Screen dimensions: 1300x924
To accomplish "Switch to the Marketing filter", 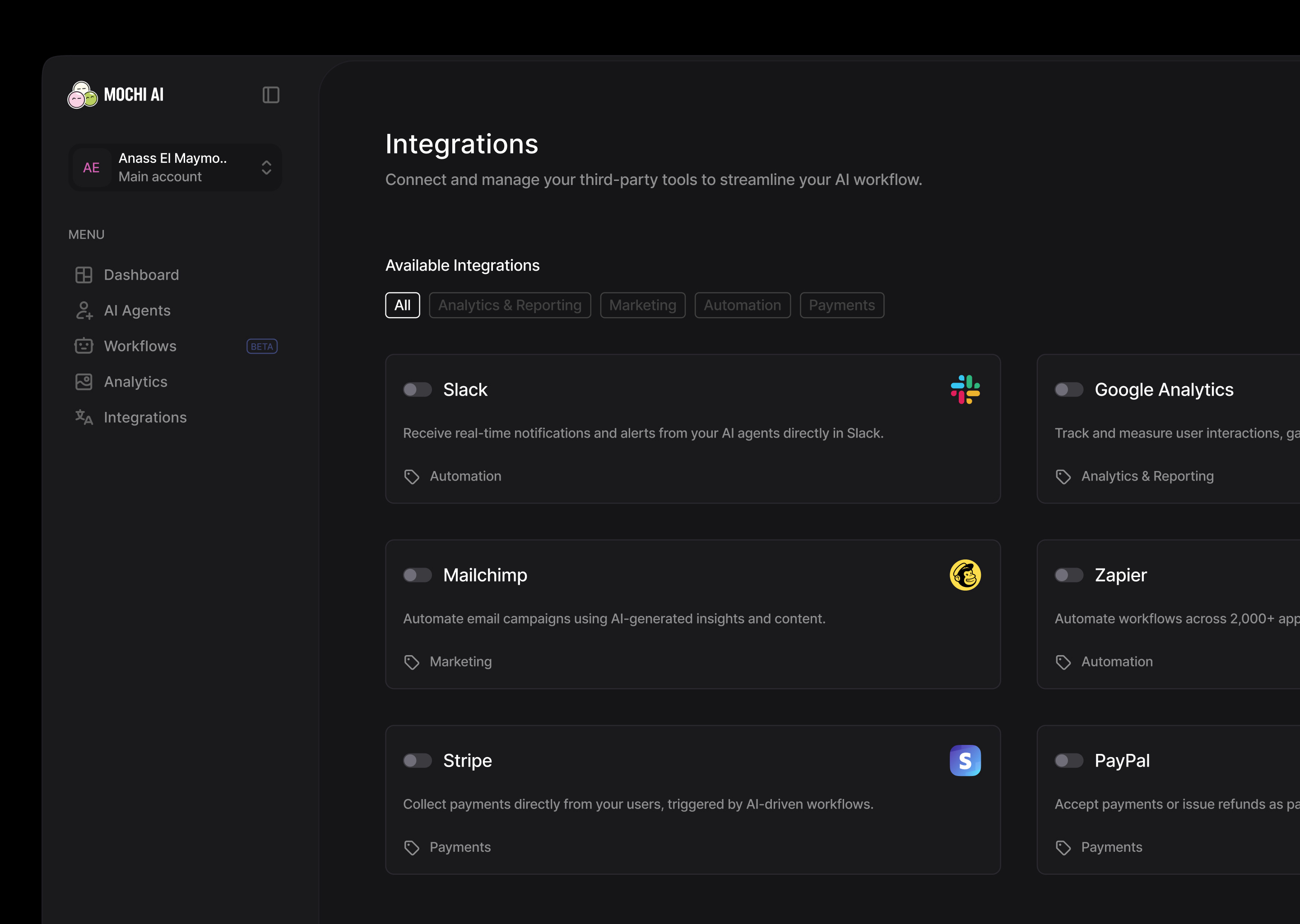I will (x=643, y=305).
